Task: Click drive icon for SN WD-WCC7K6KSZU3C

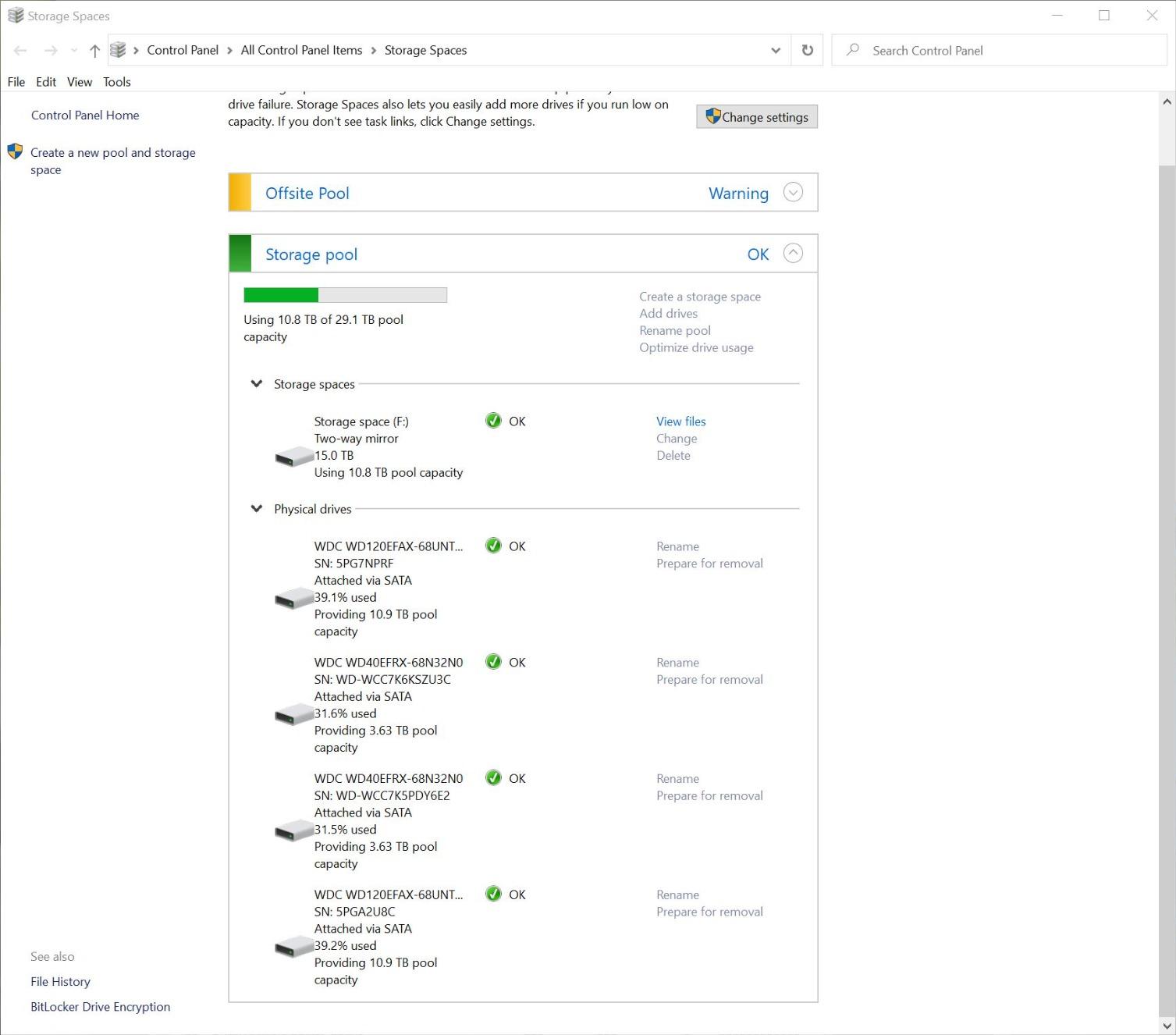Action: point(294,714)
